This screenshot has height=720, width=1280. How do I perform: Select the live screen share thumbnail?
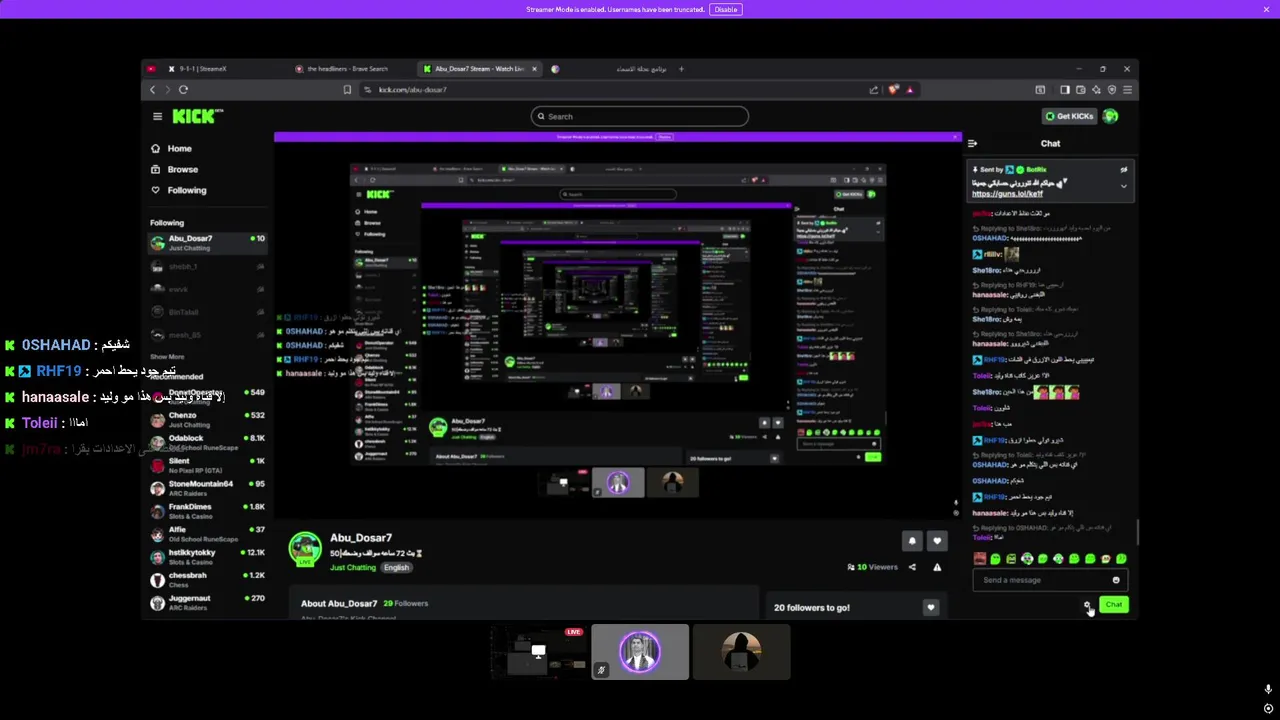click(x=539, y=652)
